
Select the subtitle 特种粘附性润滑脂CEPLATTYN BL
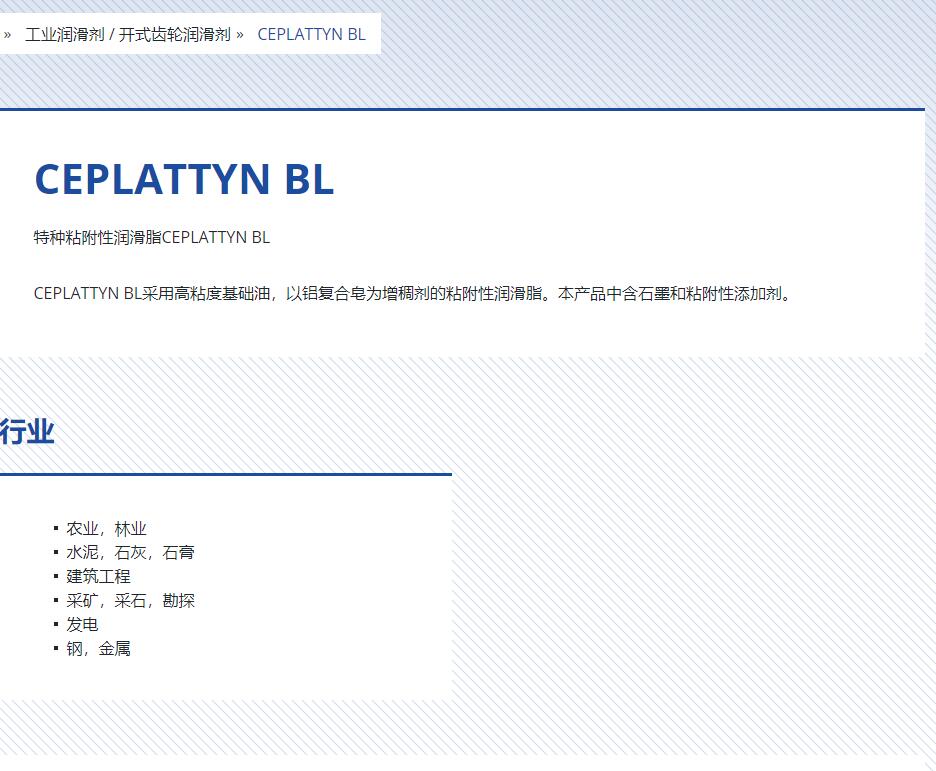(152, 238)
